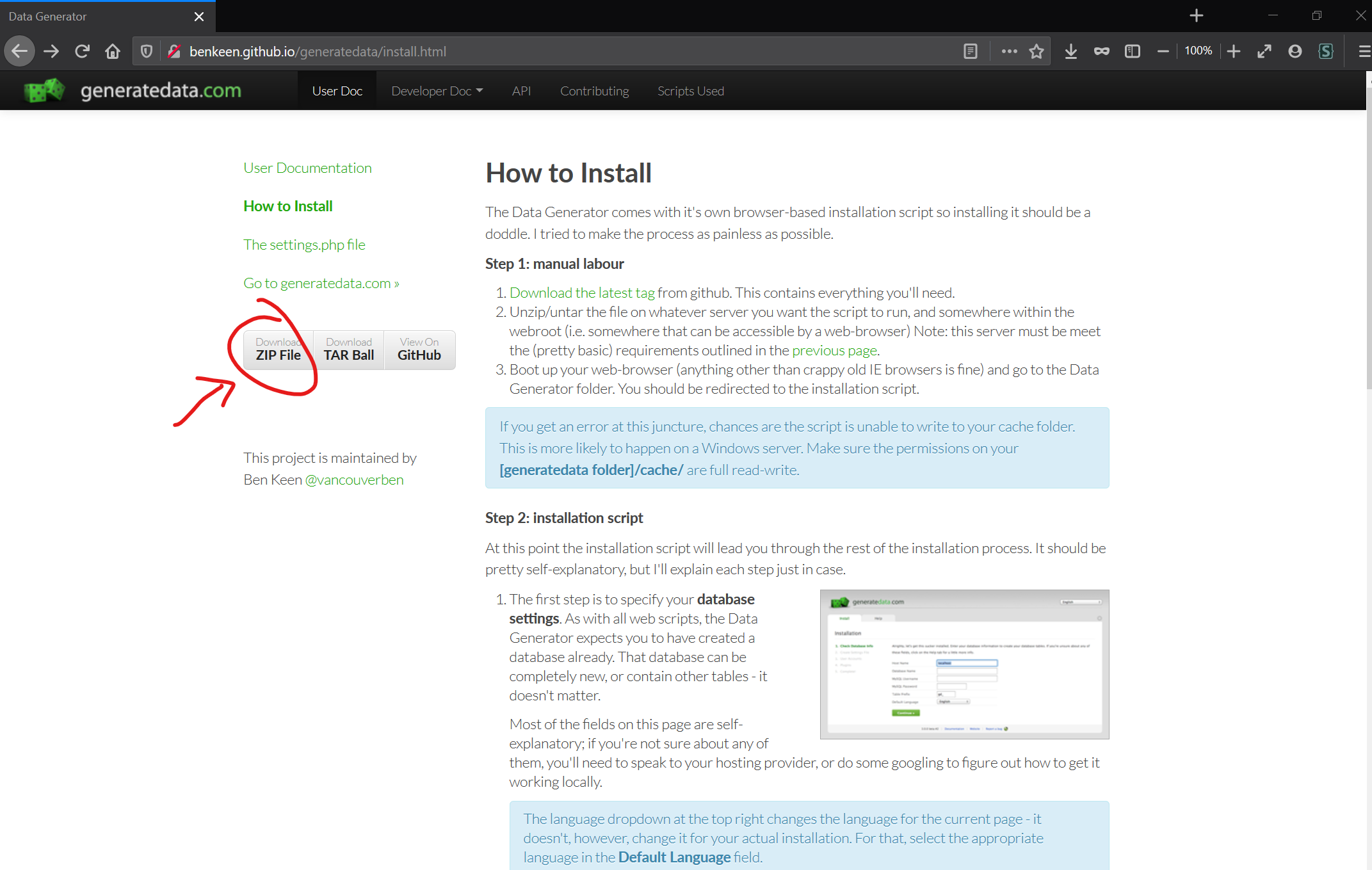Open 'Download the latest tag' link
1372x870 pixels.
581,293
